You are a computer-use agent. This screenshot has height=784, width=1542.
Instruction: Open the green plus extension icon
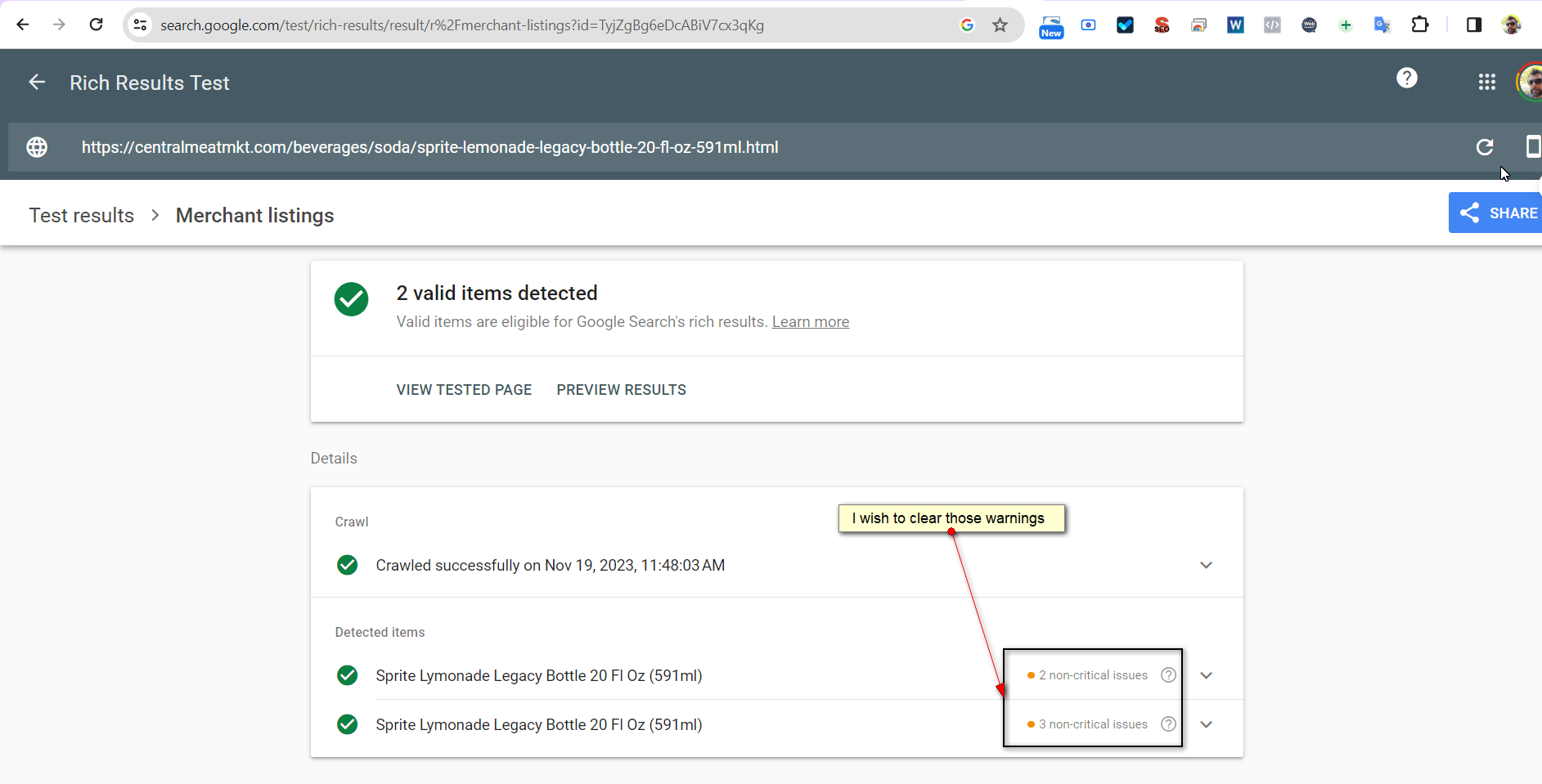point(1346,25)
